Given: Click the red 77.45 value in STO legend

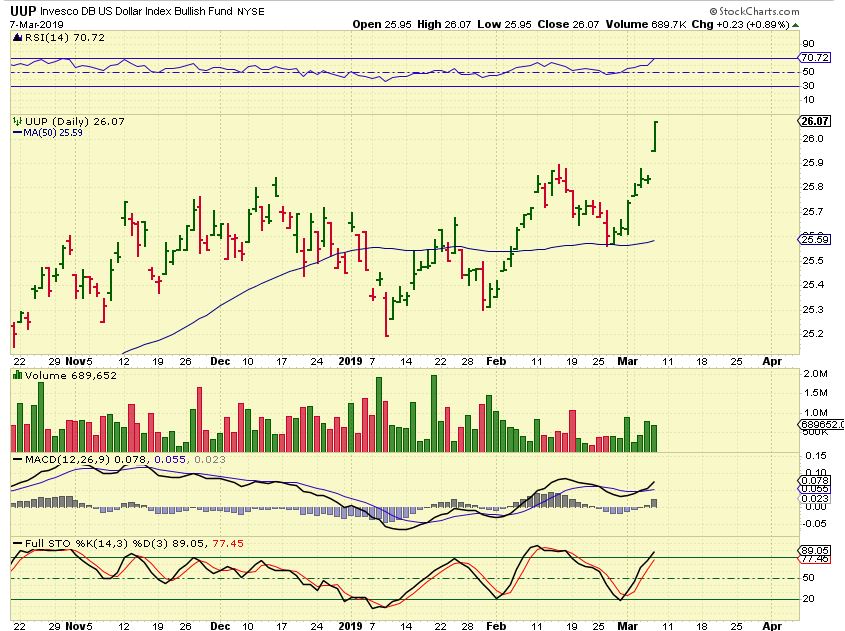Looking at the screenshot, I should point(228,544).
